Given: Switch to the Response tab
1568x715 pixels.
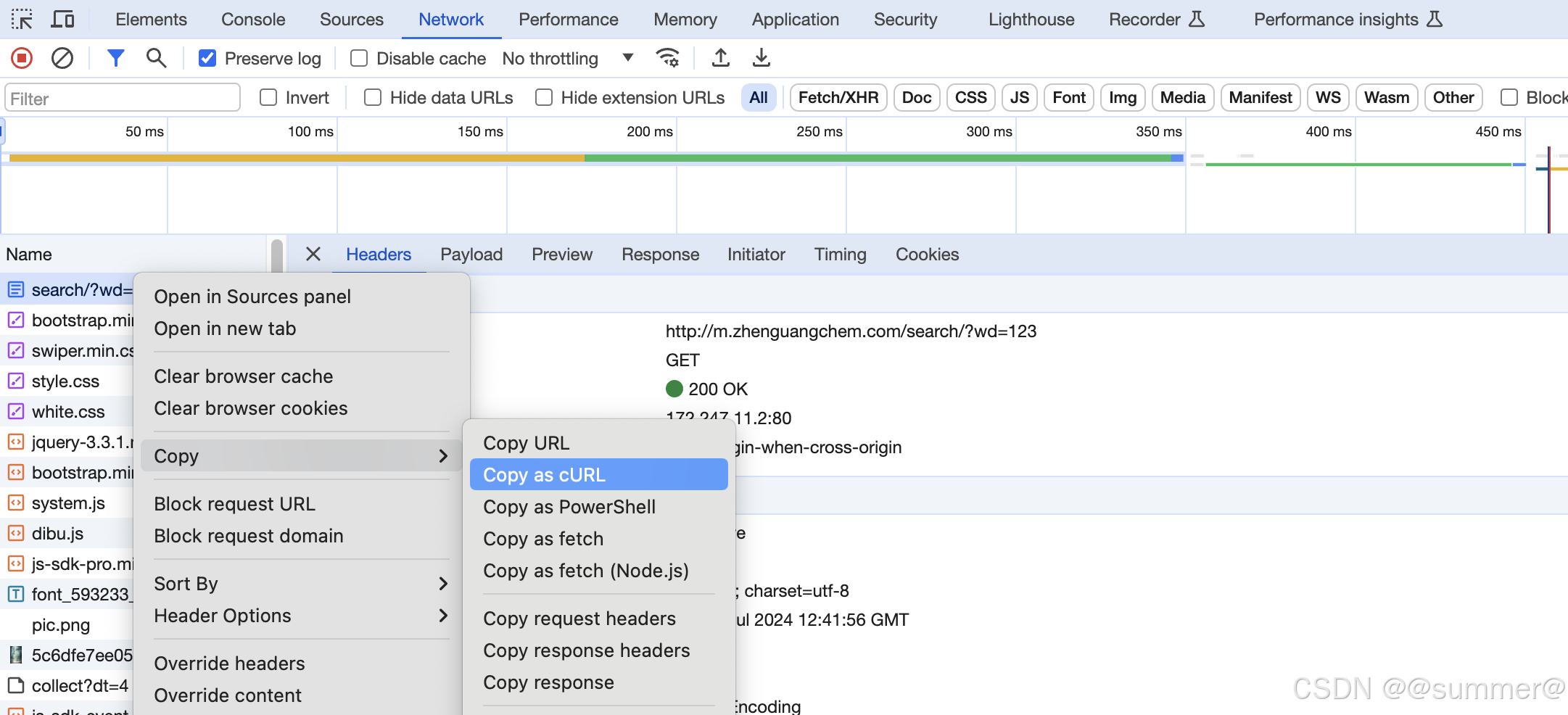Looking at the screenshot, I should coord(660,255).
